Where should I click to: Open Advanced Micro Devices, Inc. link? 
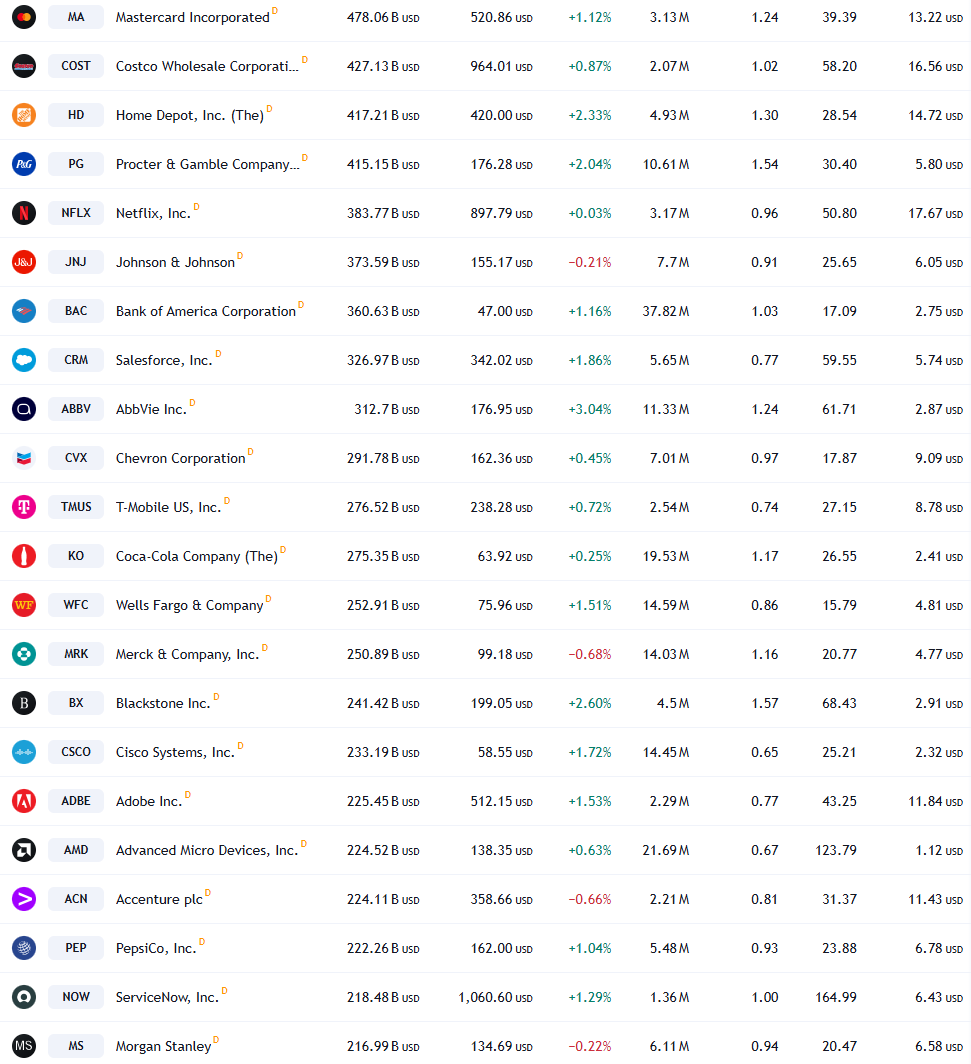(x=207, y=850)
